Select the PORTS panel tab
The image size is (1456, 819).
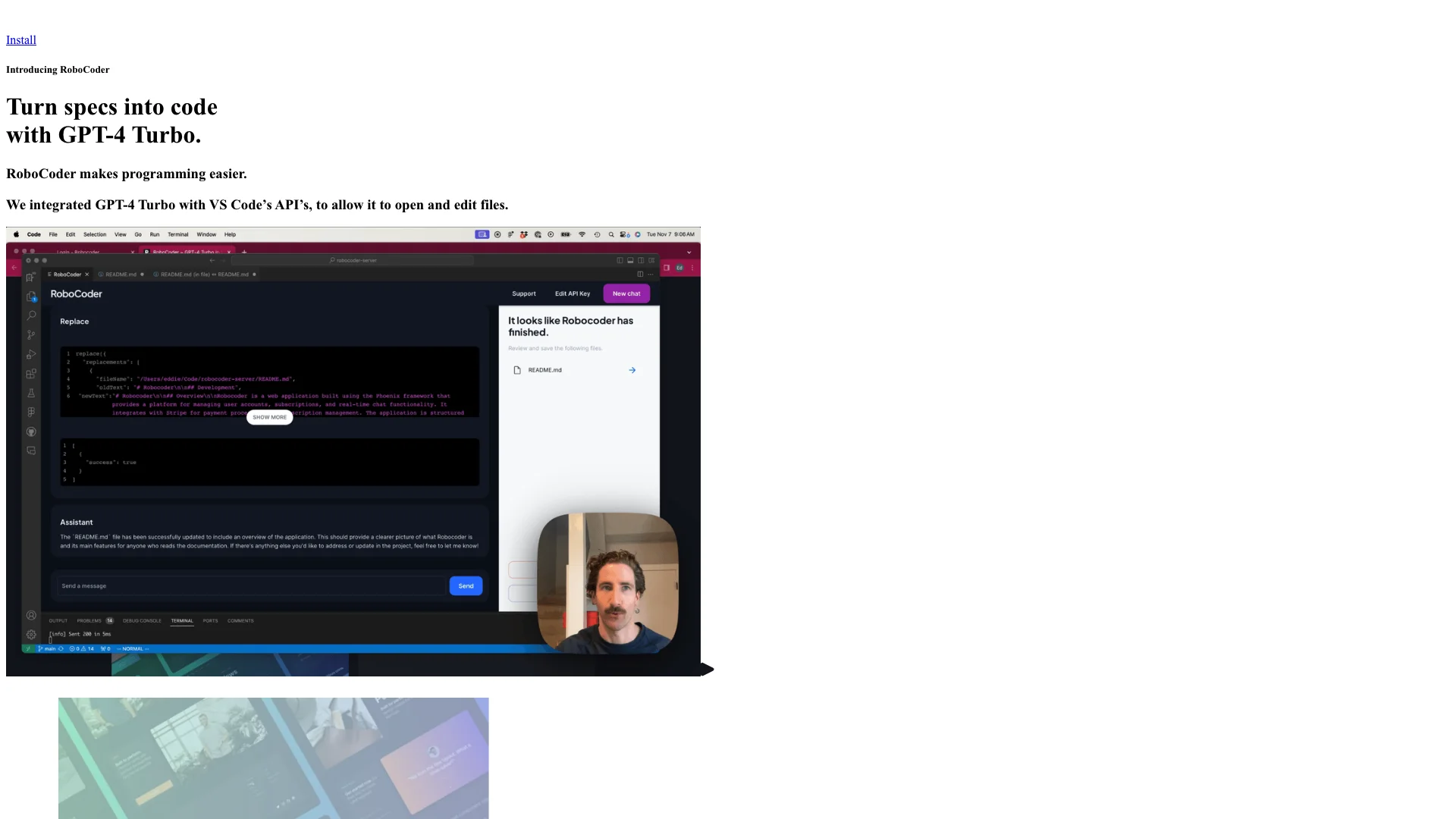[210, 620]
